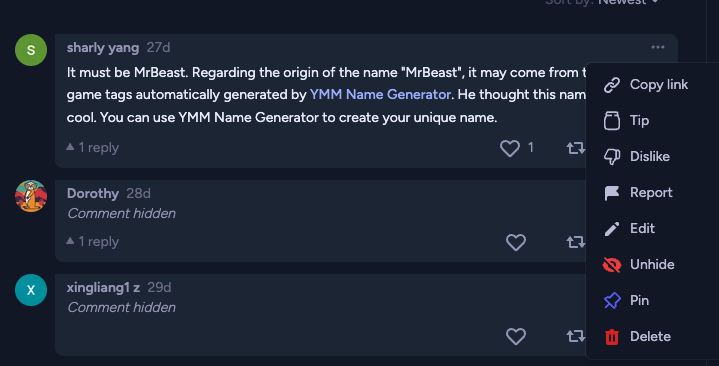
Task: Collapse the 1 reply under sharly yang's comment
Action: point(93,148)
